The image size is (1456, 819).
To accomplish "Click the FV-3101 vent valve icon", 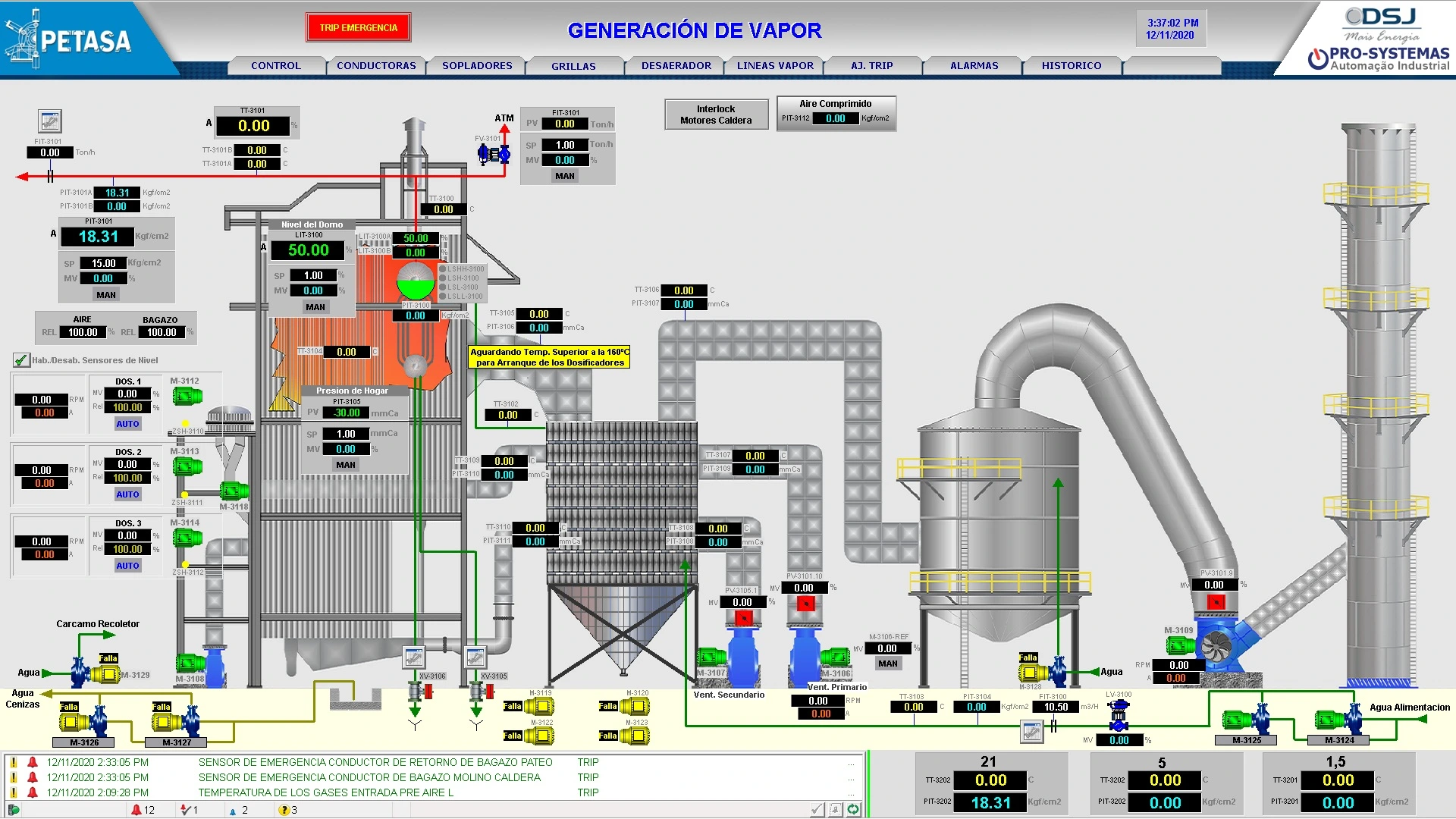I will point(493,155).
